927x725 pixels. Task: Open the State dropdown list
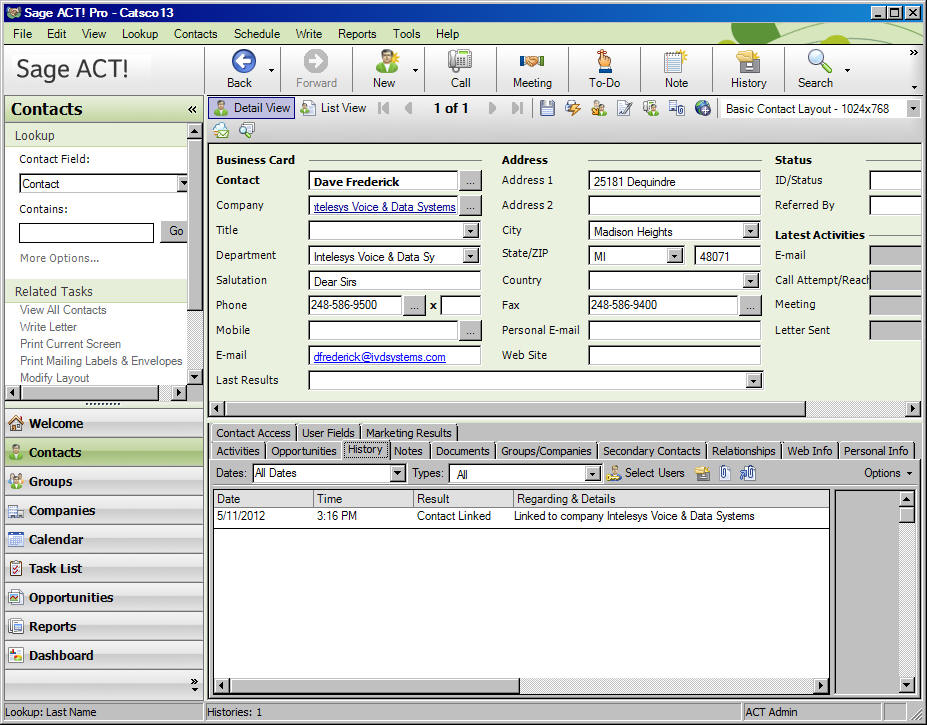pyautogui.click(x=674, y=256)
